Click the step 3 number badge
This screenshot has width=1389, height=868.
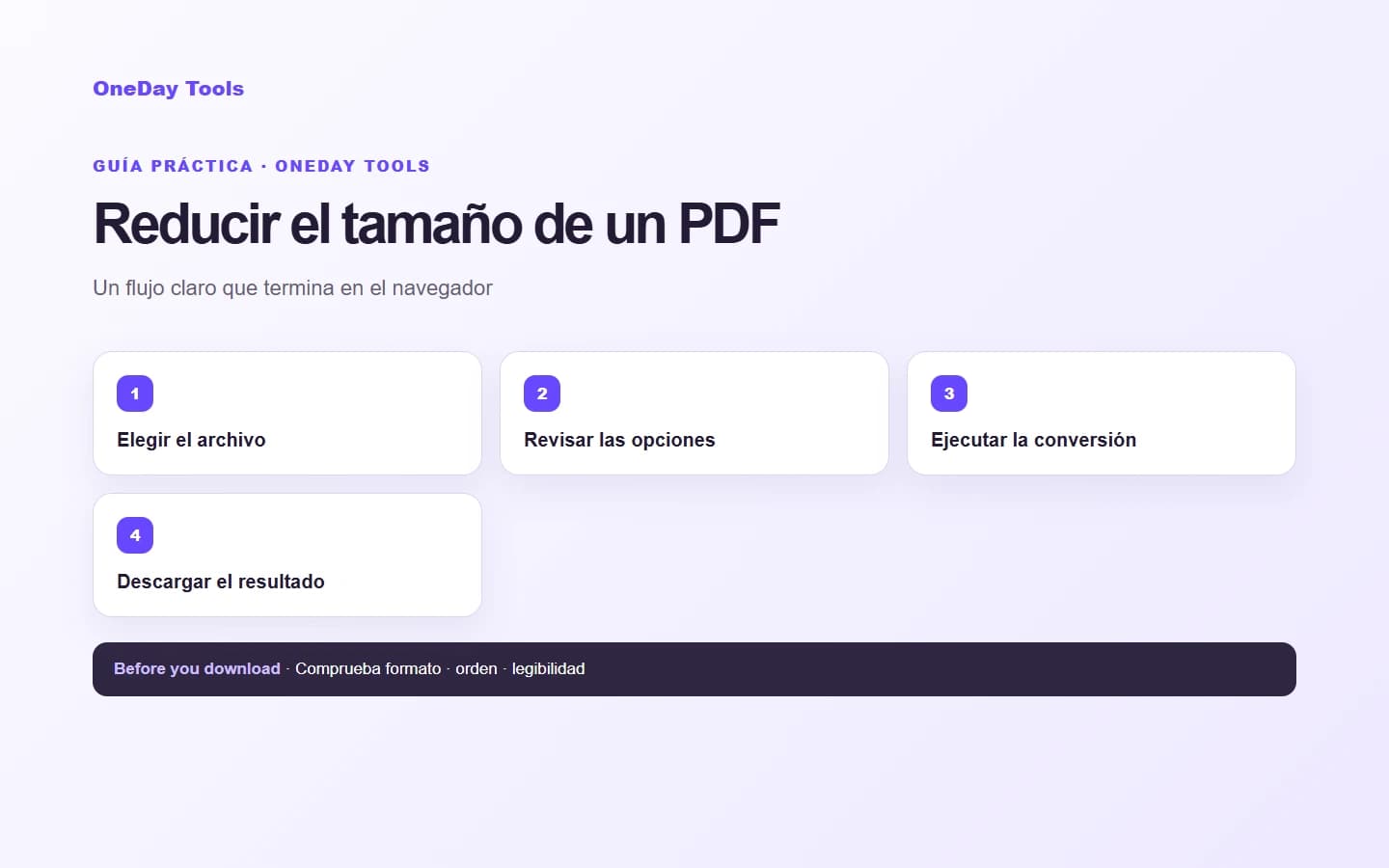coord(949,393)
